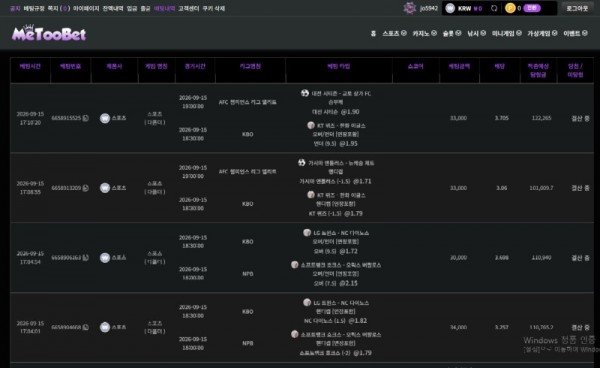Click the purple 전환 convert button
Screen dimensions: 600x368
click(x=532, y=8)
